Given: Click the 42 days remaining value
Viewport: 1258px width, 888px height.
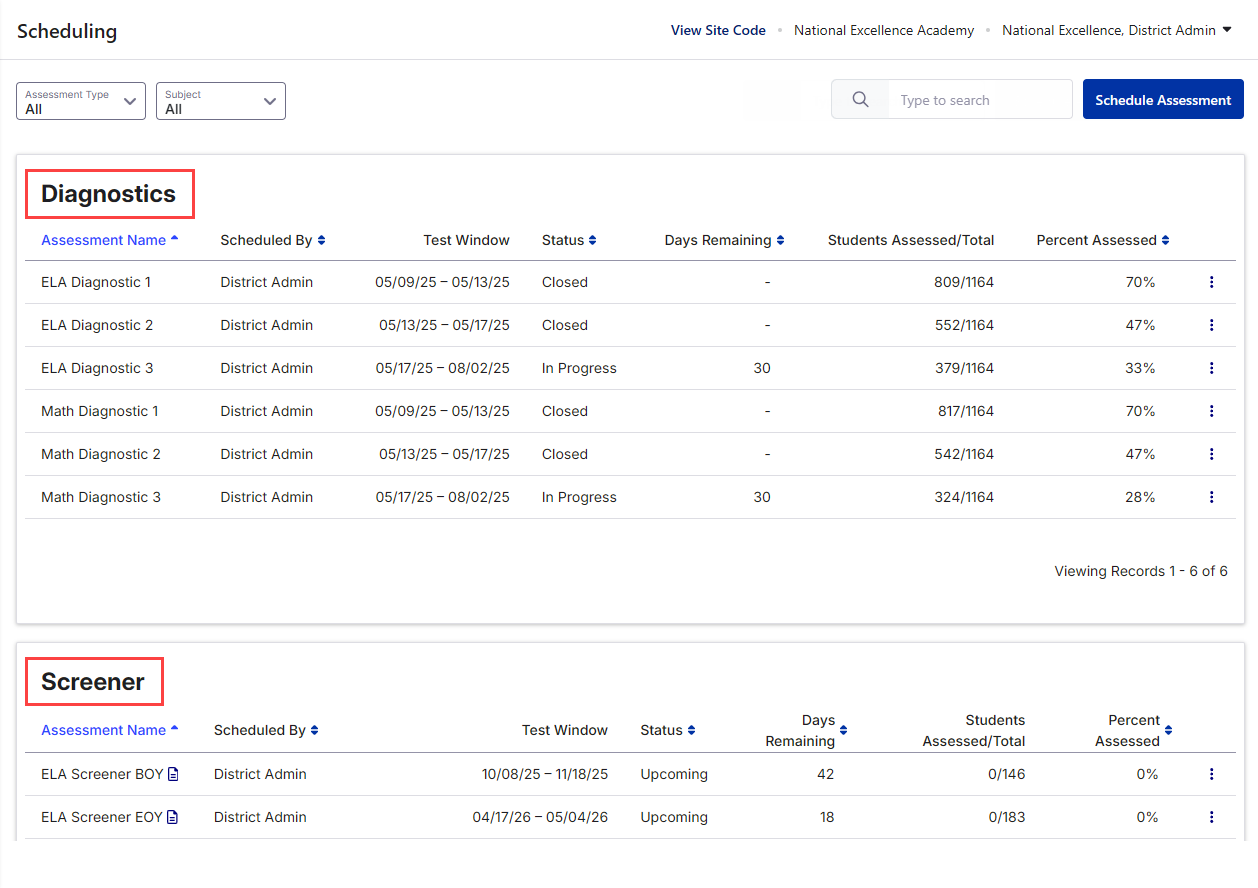Looking at the screenshot, I should click(825, 774).
